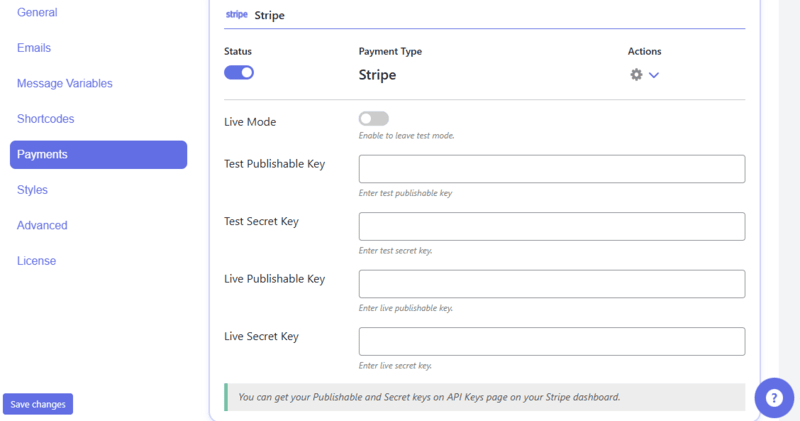Disable the Stripe Status toggle
This screenshot has height=421, width=800.
239,72
